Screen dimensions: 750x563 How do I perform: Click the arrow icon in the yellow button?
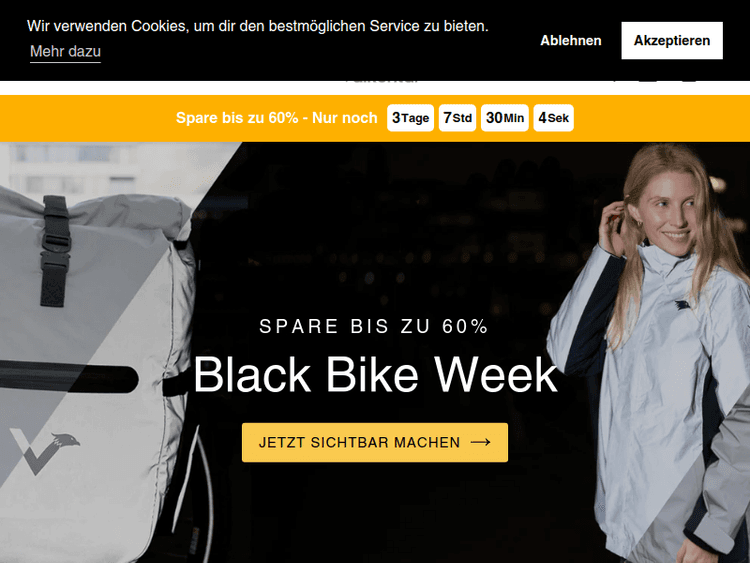tap(481, 442)
